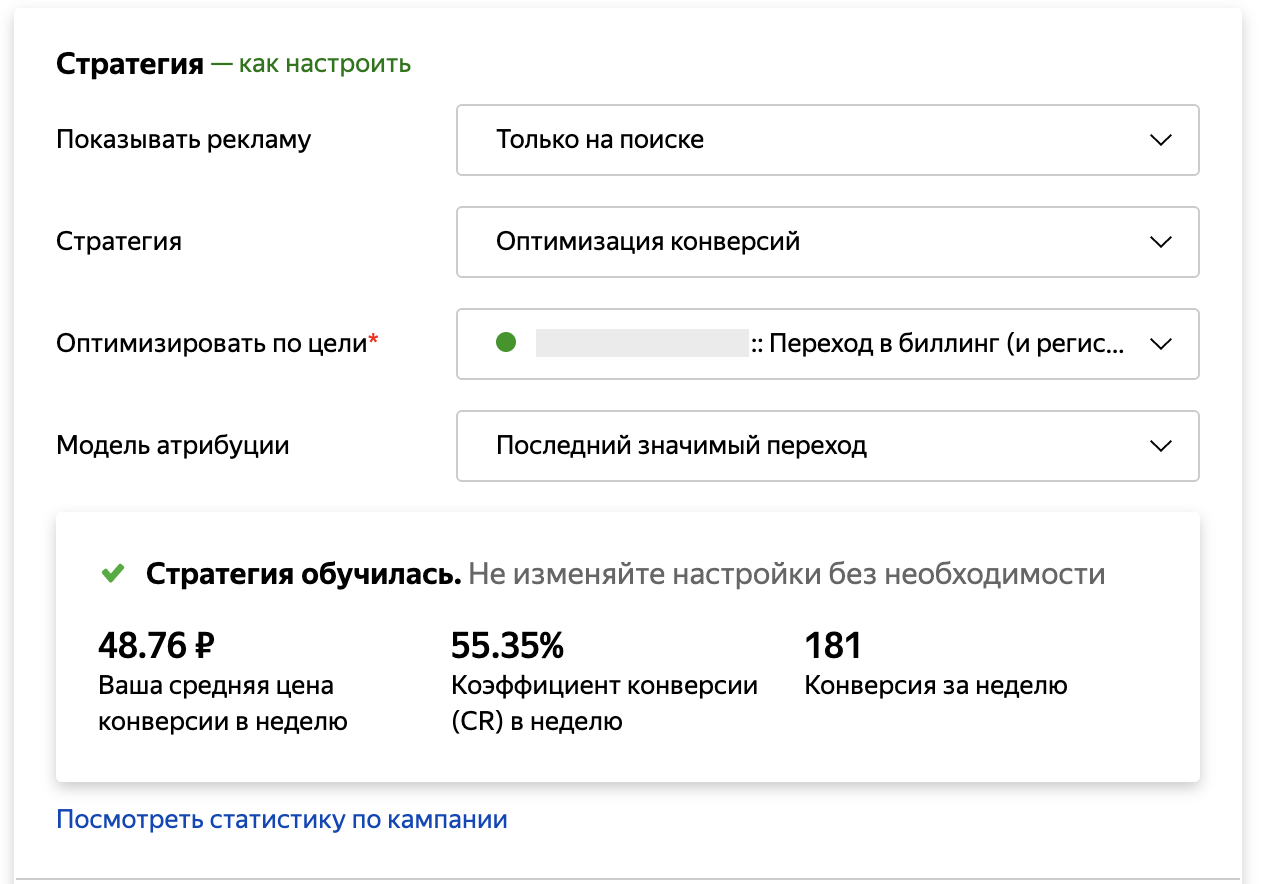Click the chevron arrow in 'Только на поиске' field
This screenshot has width=1262, height=884.
(1160, 140)
